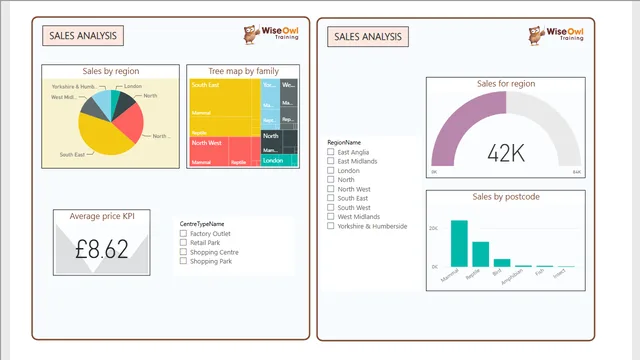This screenshot has width=640, height=360.
Task: Select London region checkbox
Action: 331,170
